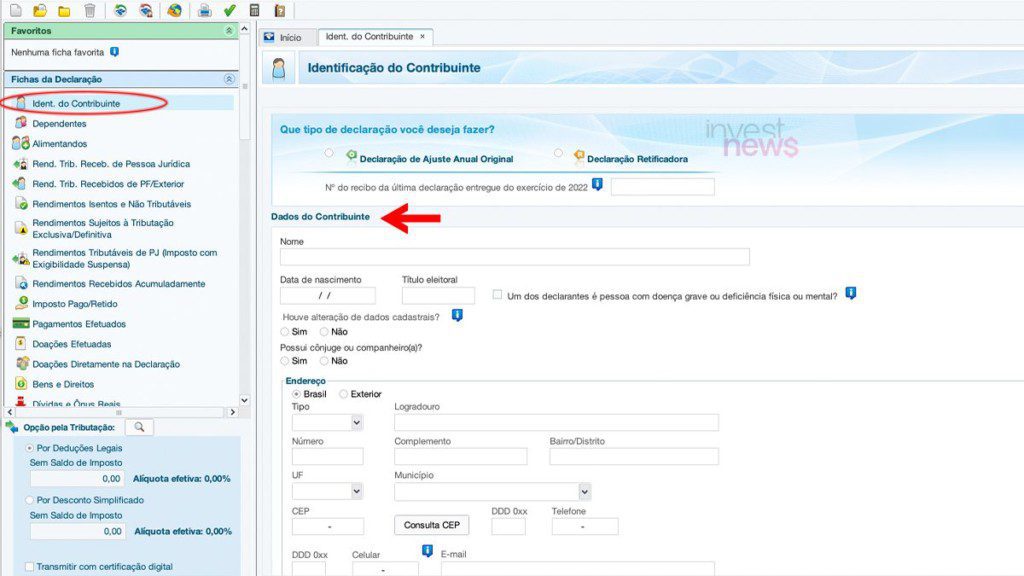Select Ident. do Contribuinte in sidebar
This screenshot has height=576, width=1024.
pyautogui.click(x=76, y=103)
